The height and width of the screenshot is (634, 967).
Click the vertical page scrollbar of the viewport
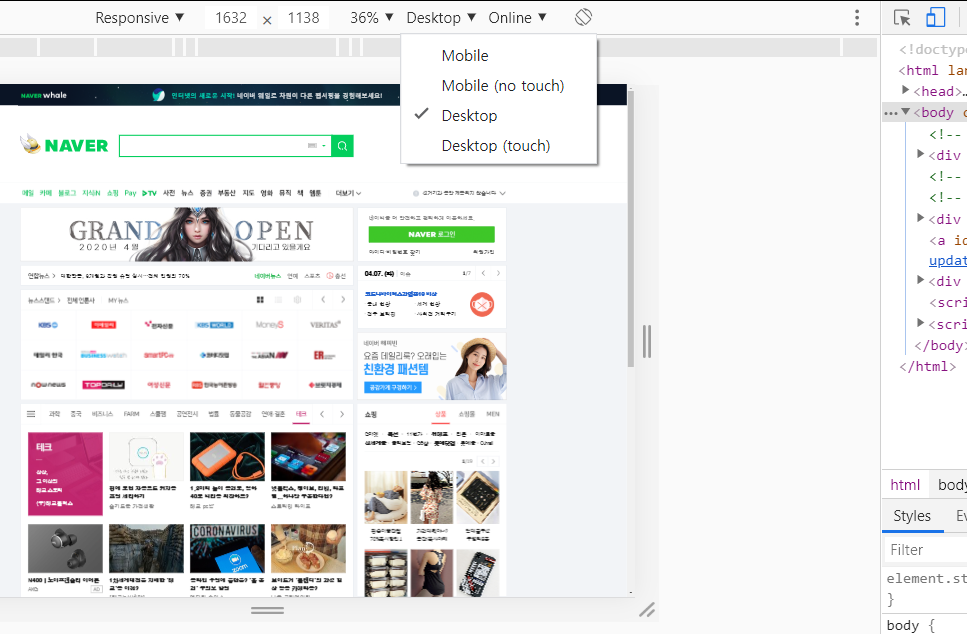coord(631,228)
